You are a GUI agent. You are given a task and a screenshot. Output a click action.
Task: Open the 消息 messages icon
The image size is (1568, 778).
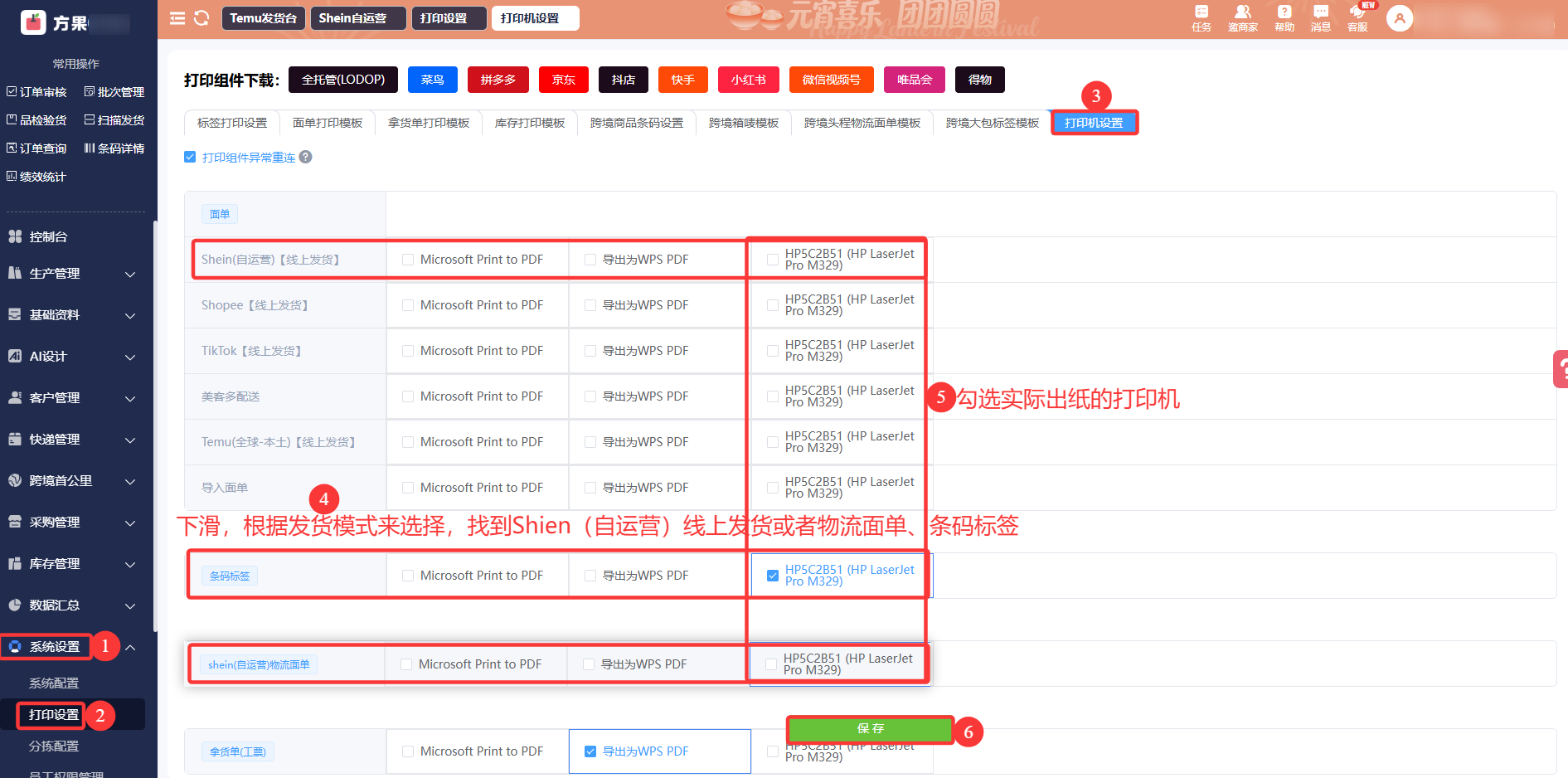click(x=1321, y=18)
